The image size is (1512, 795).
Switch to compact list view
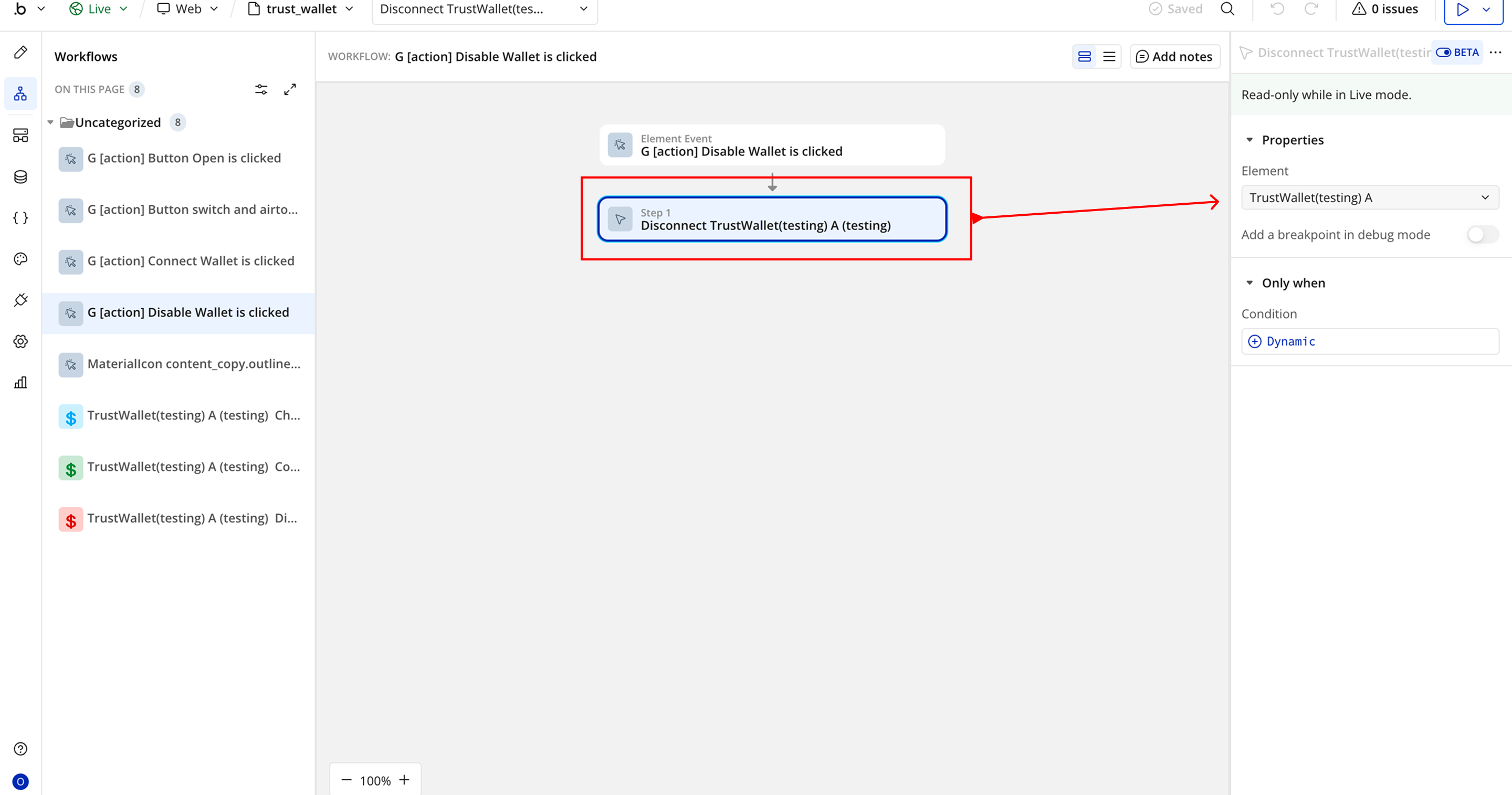point(1109,56)
